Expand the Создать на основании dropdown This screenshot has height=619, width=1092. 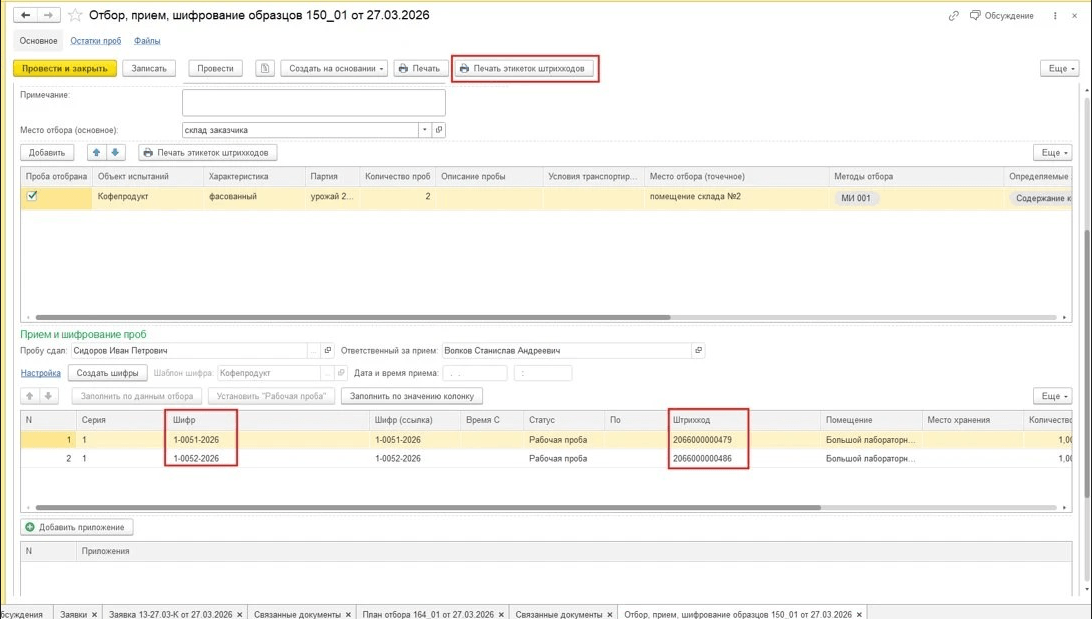click(x=334, y=68)
